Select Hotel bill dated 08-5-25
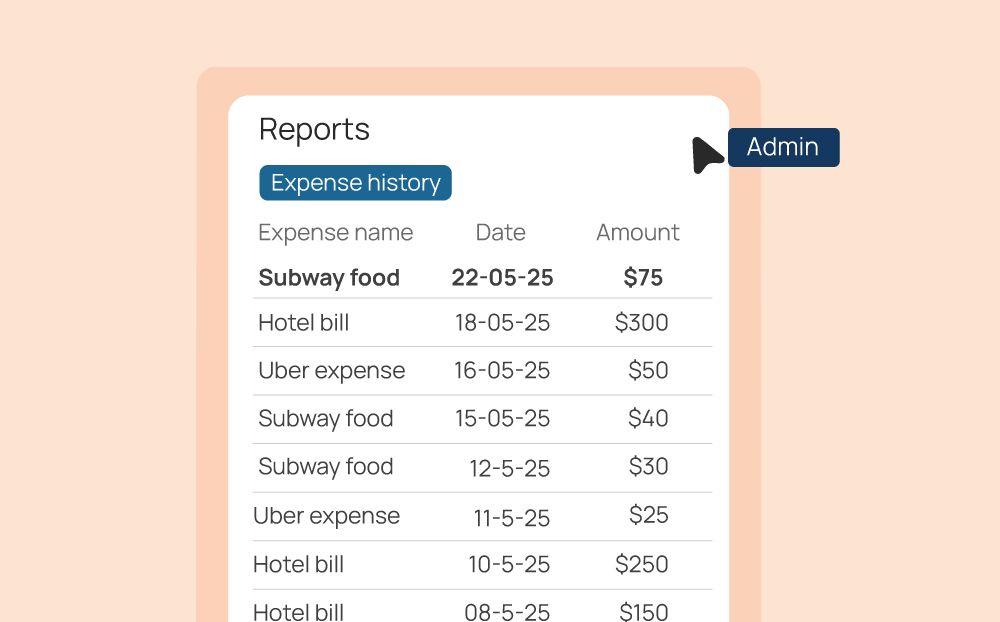The height and width of the screenshot is (622, 1000). click(x=482, y=607)
